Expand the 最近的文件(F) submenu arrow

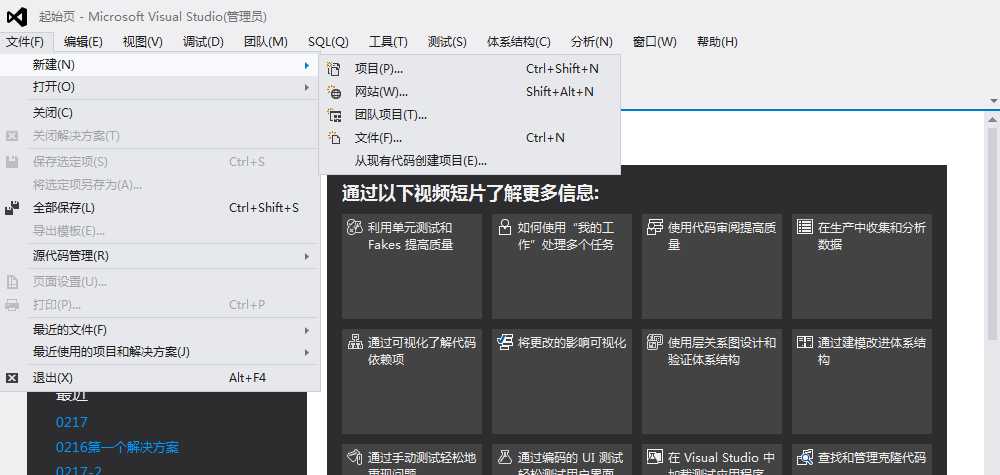pos(307,330)
